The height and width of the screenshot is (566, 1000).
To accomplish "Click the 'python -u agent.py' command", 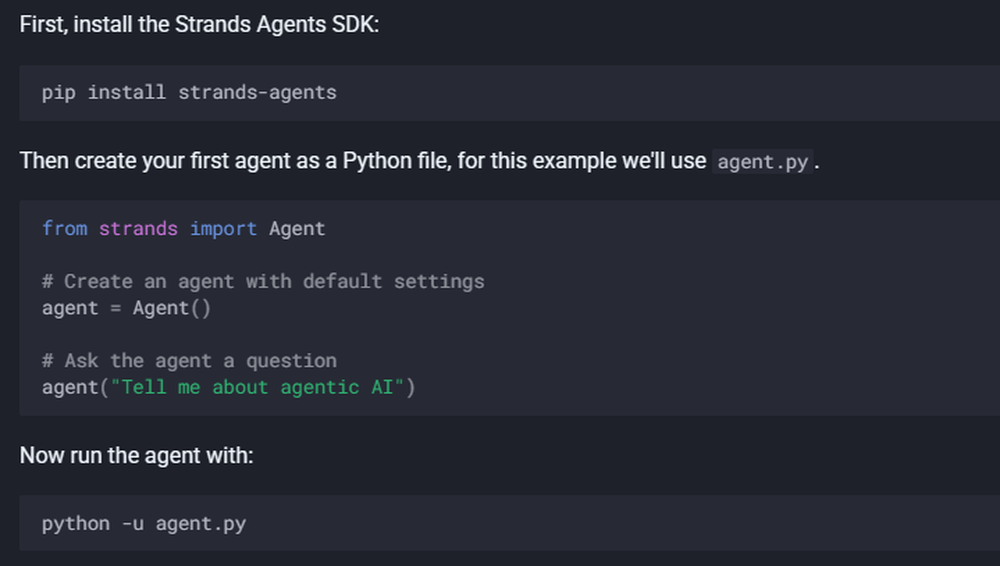I will (144, 524).
